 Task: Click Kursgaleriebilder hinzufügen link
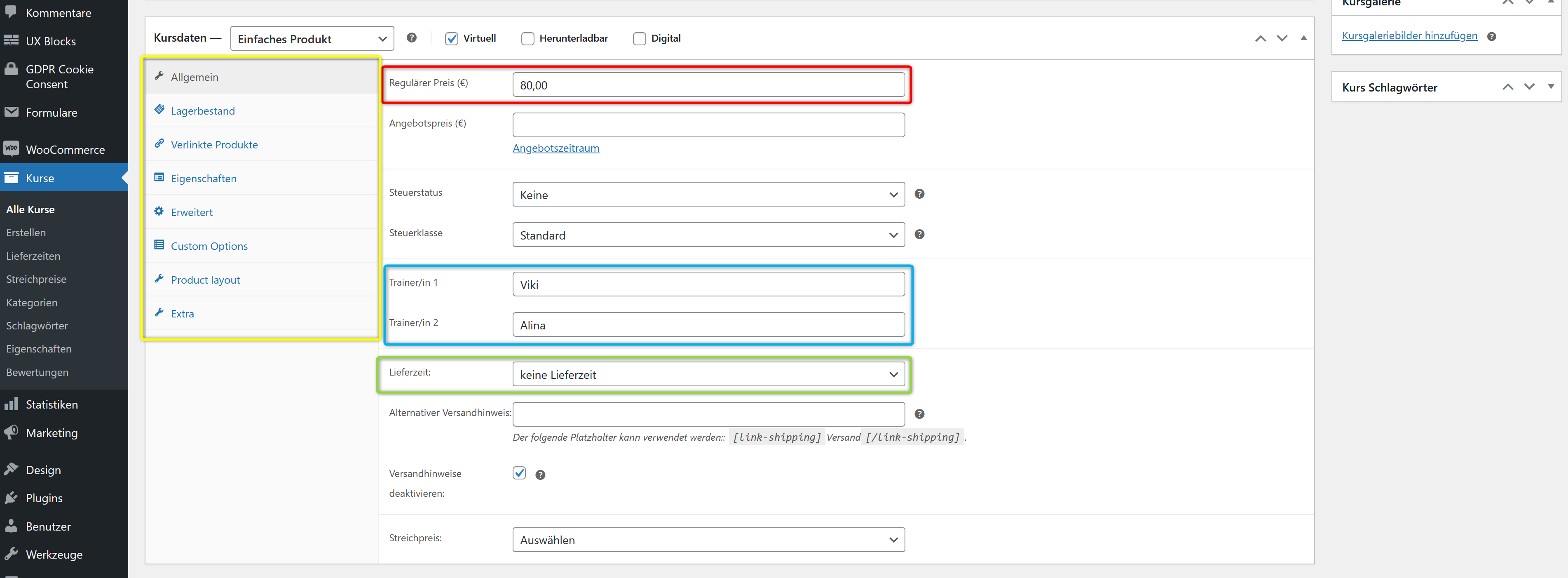click(x=1410, y=35)
